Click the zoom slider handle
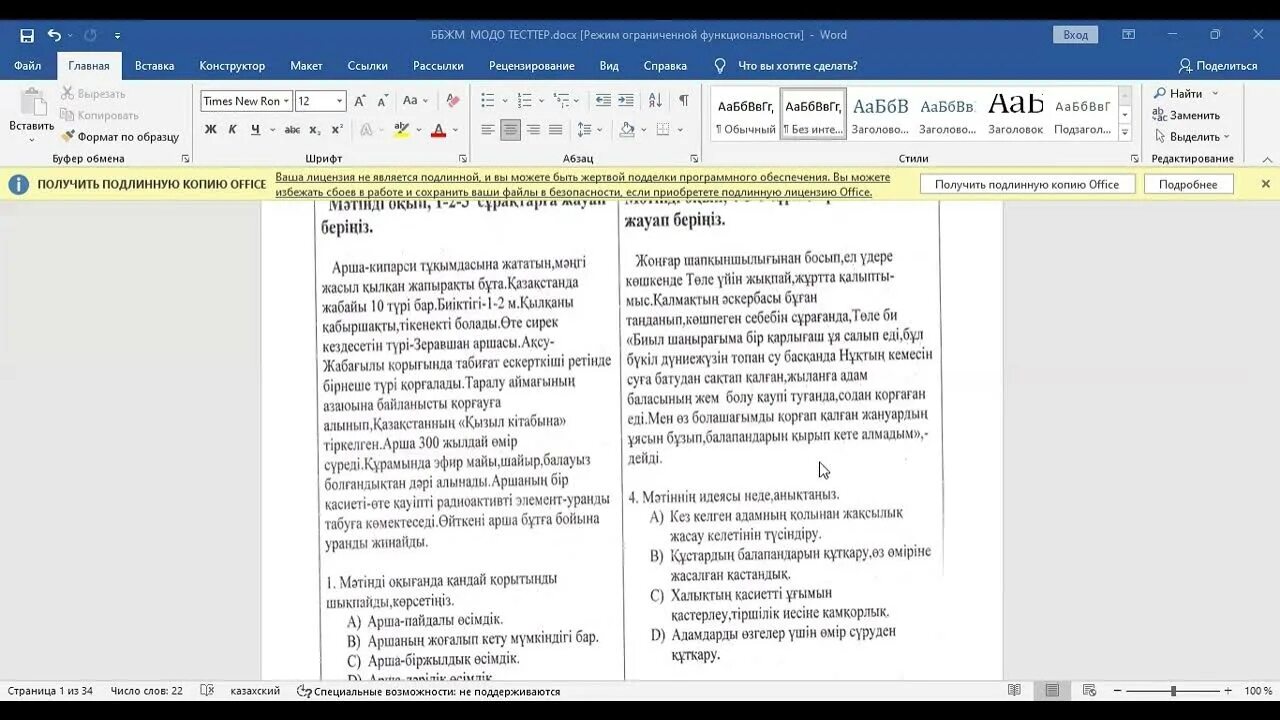Viewport: 1280px width, 720px height. (1173, 691)
